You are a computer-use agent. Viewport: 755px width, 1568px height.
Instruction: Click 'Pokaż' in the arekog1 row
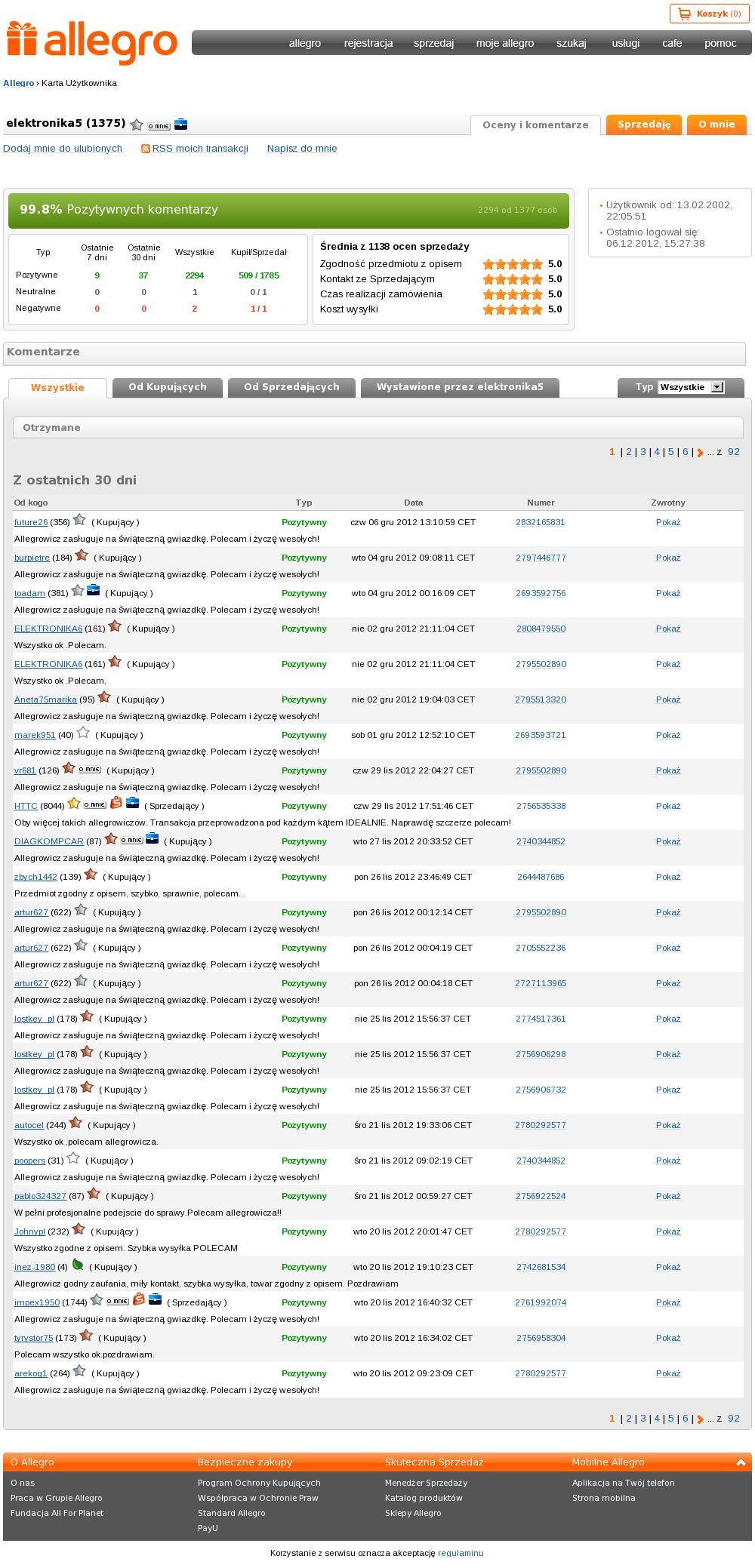point(668,1373)
